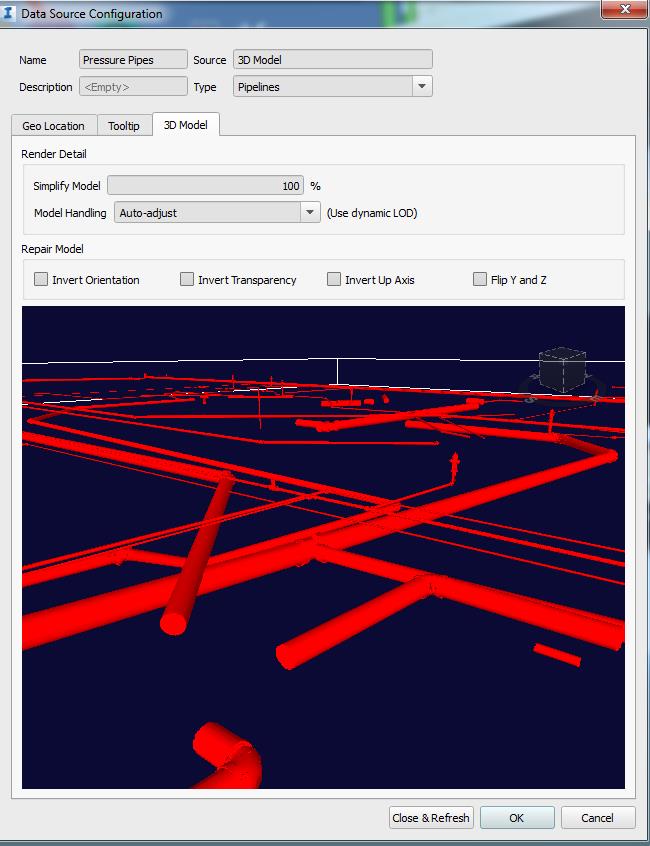
Task: Click the Simplify Model percentage slider field
Action: click(x=206, y=186)
